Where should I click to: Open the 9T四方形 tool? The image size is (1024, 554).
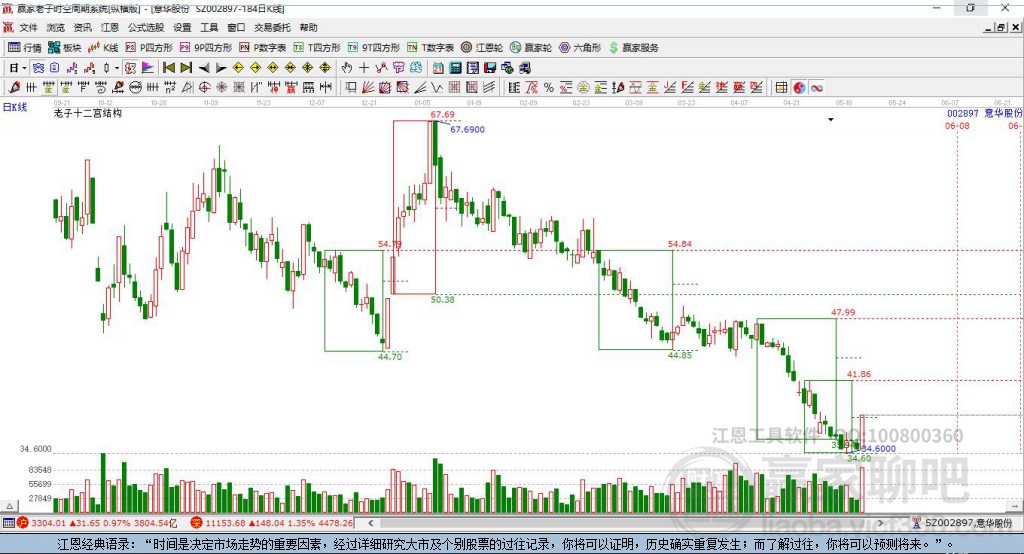click(374, 47)
